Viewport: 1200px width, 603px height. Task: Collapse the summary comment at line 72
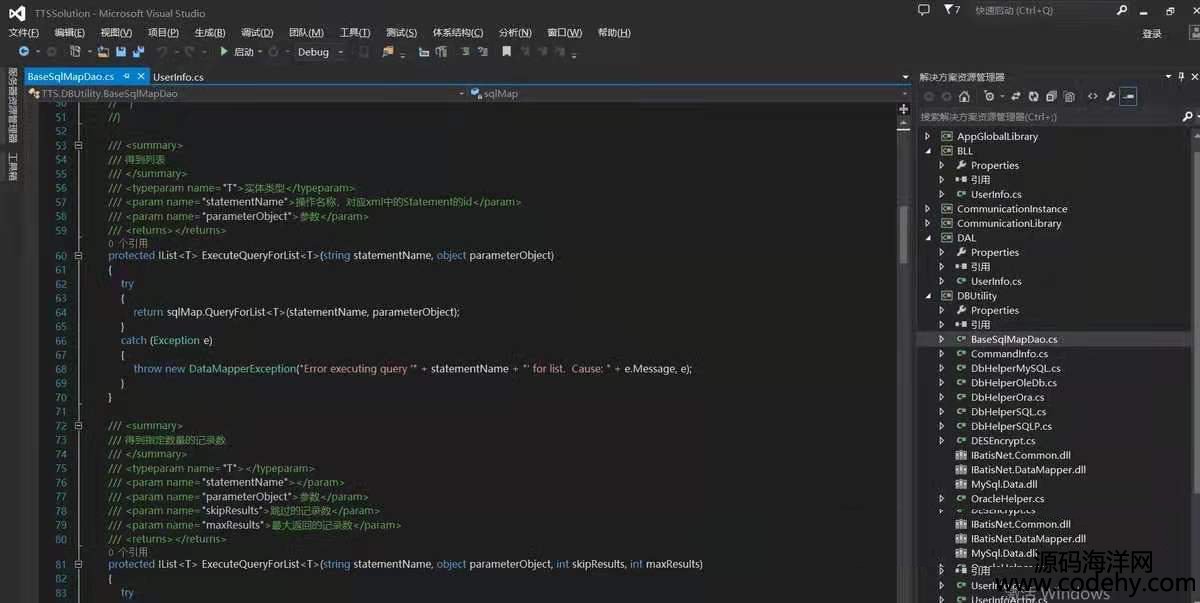[x=78, y=426]
